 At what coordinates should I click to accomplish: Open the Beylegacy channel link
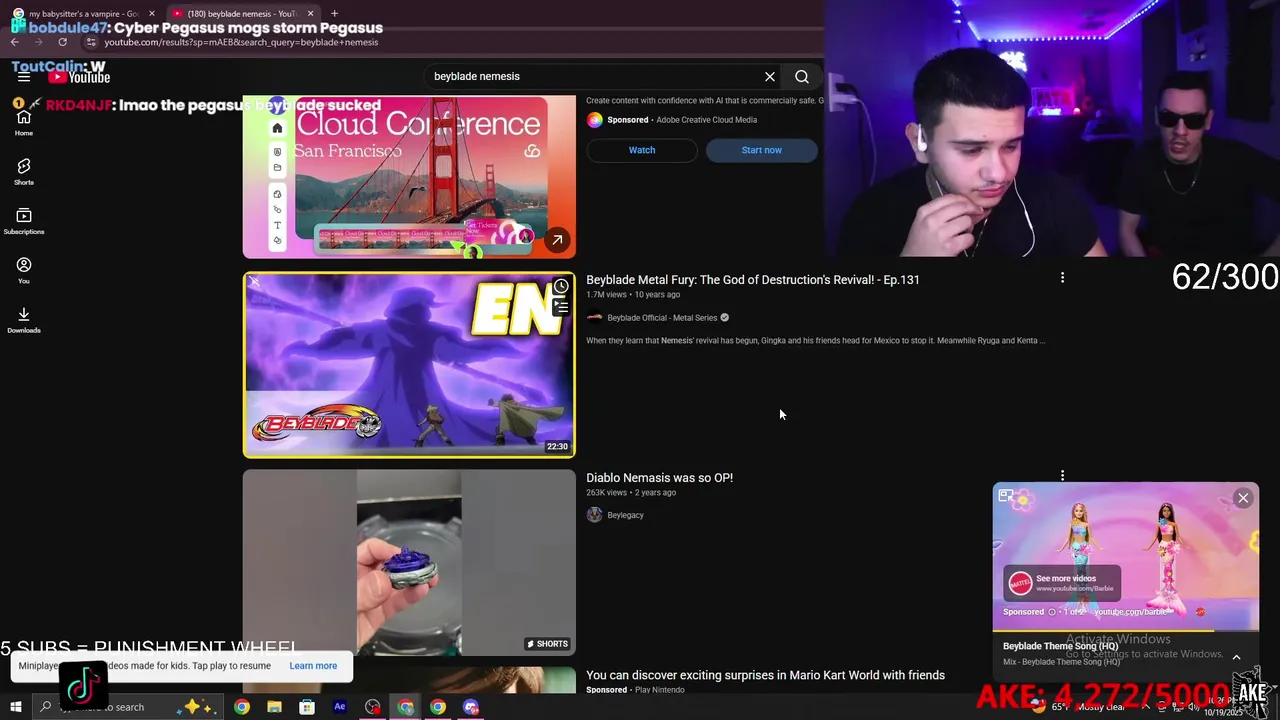(x=625, y=515)
